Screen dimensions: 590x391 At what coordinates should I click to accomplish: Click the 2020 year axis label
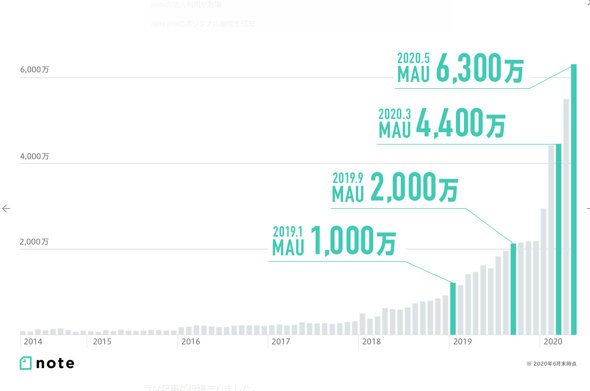553,342
